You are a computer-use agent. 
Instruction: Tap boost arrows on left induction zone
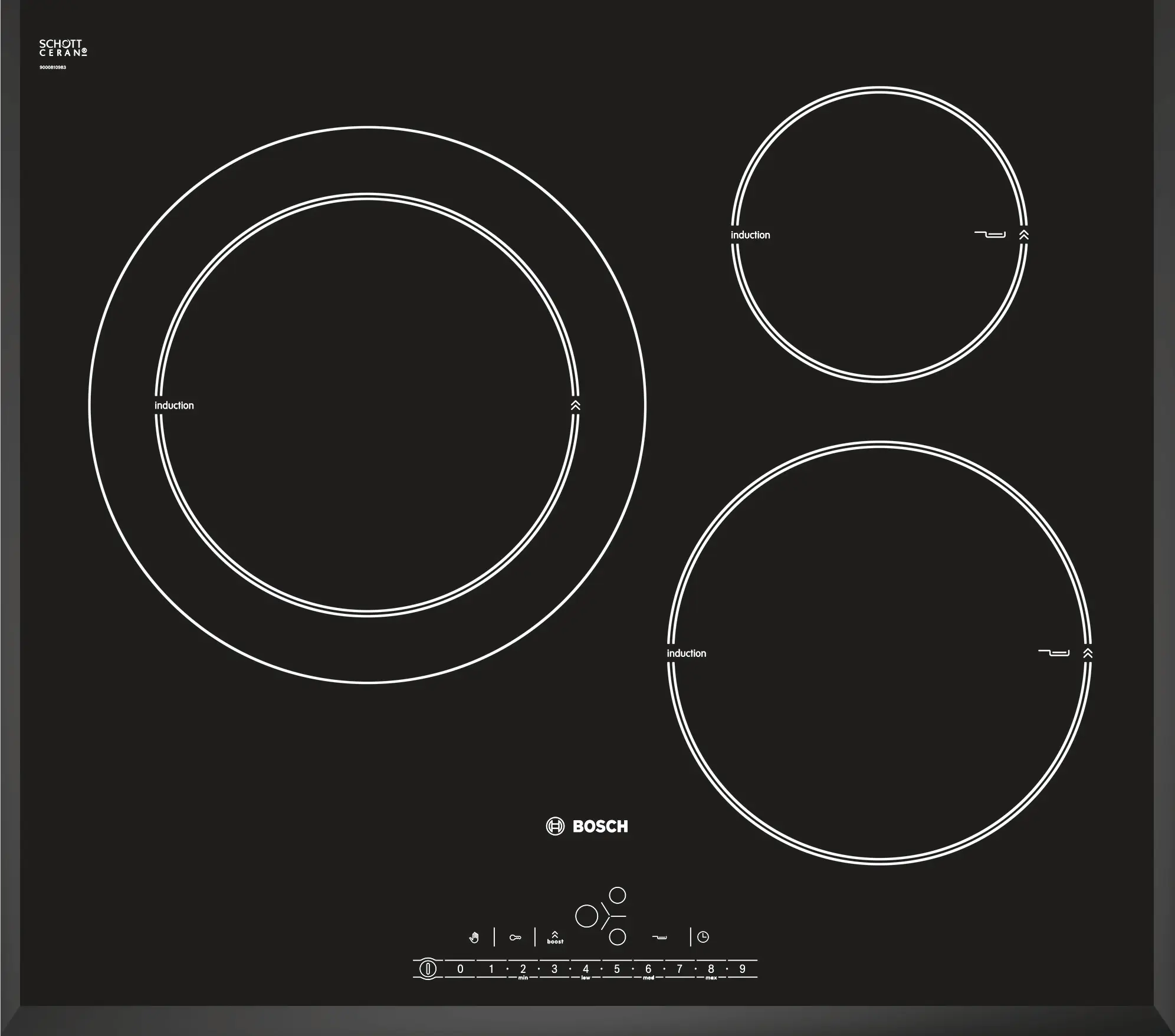[x=575, y=405]
